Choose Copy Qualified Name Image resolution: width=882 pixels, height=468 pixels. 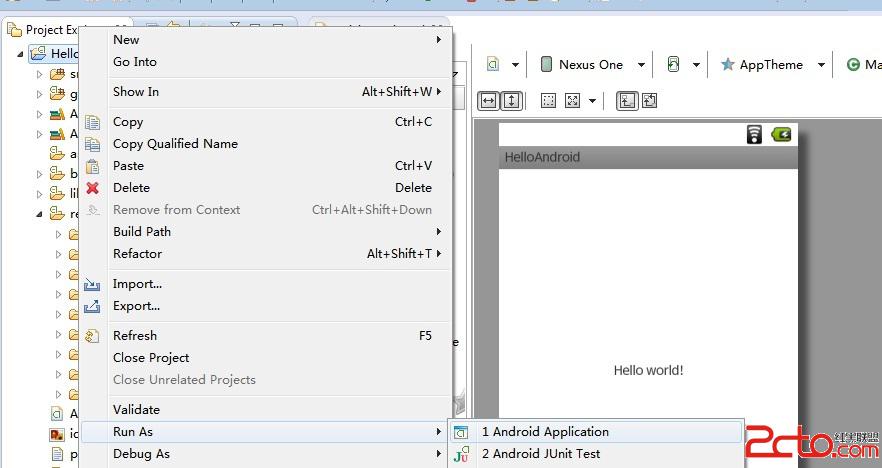(266, 144)
